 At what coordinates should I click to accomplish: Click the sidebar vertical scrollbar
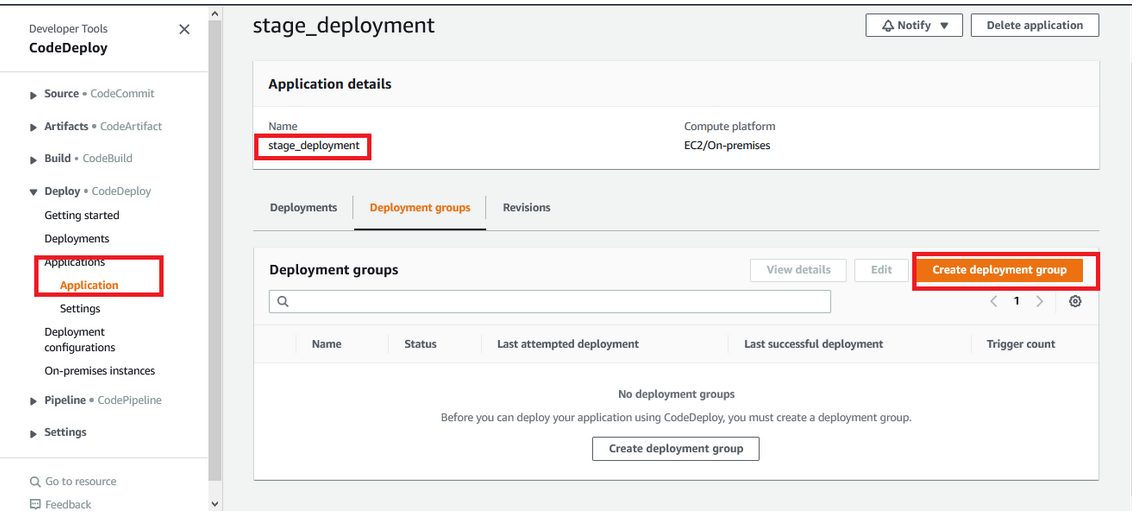[x=214, y=251]
